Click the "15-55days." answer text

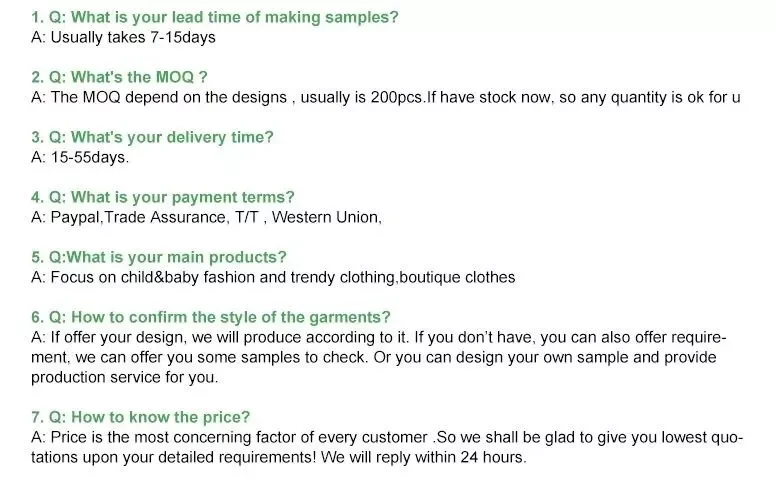(x=80, y=157)
